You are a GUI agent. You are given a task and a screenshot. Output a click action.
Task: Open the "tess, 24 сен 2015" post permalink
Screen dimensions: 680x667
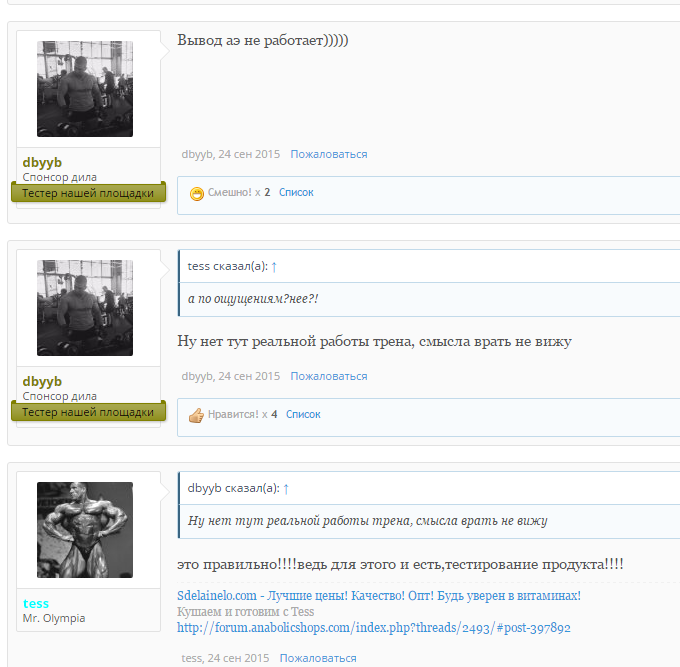point(225,658)
